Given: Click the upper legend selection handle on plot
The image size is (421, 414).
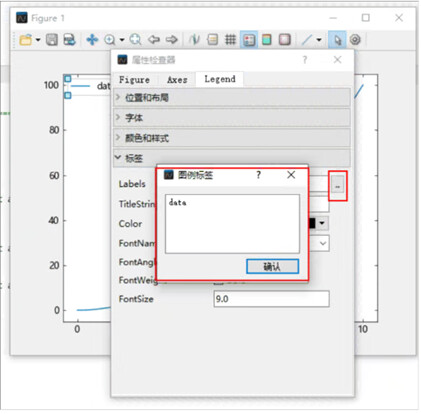Looking at the screenshot, I should 68,79.
